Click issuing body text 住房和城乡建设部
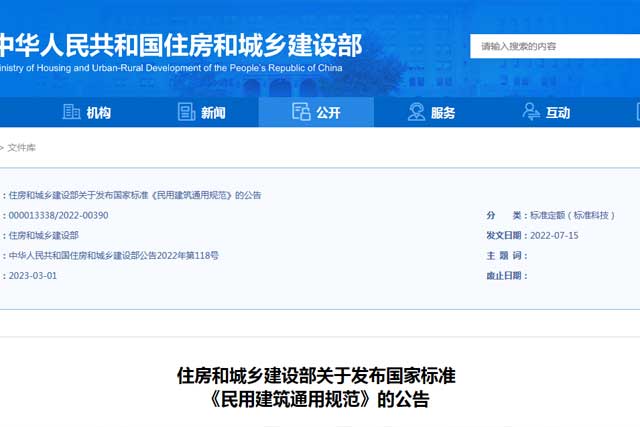Image resolution: width=640 pixels, height=427 pixels. click(x=44, y=235)
